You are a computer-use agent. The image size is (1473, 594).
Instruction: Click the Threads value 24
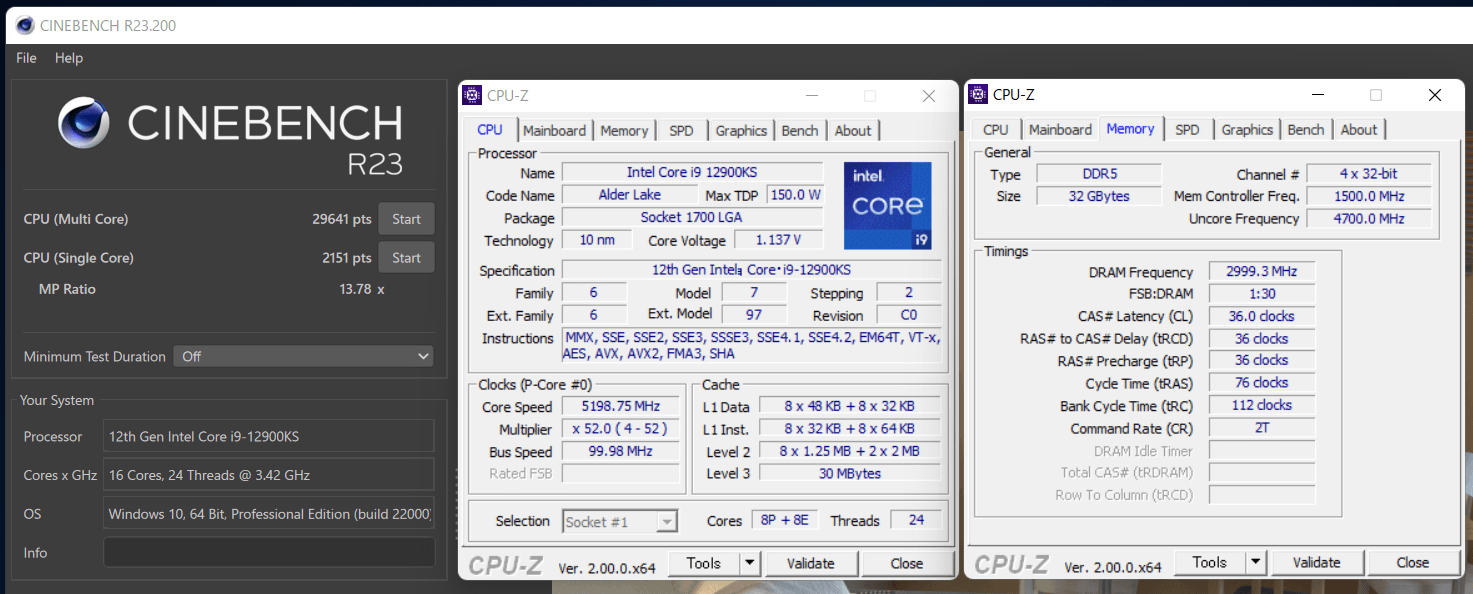tap(915, 520)
